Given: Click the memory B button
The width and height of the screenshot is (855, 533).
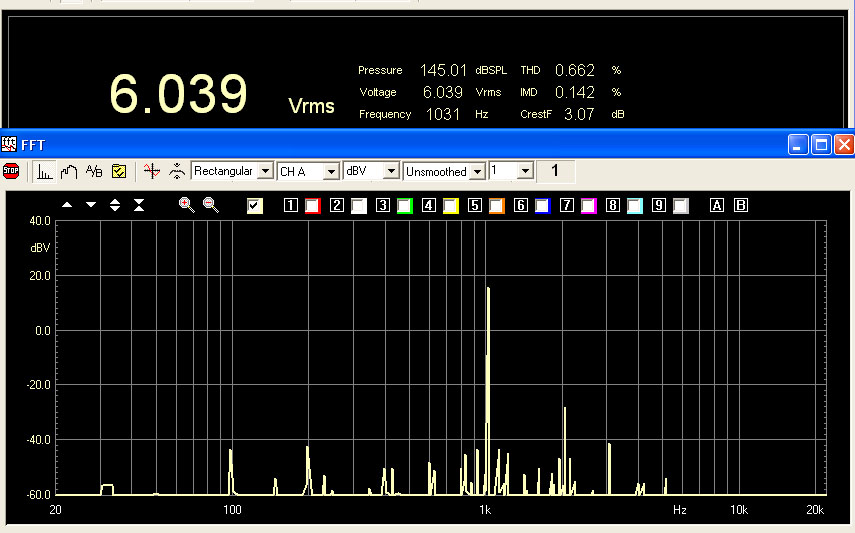Looking at the screenshot, I should [x=741, y=206].
